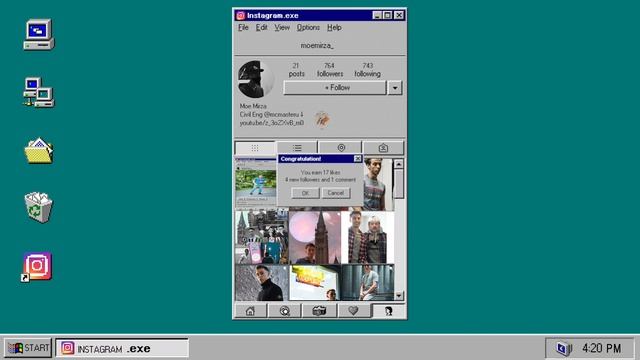Viewport: 640px width, 360px height.
Task: Open the Options menu
Action: (x=308, y=27)
